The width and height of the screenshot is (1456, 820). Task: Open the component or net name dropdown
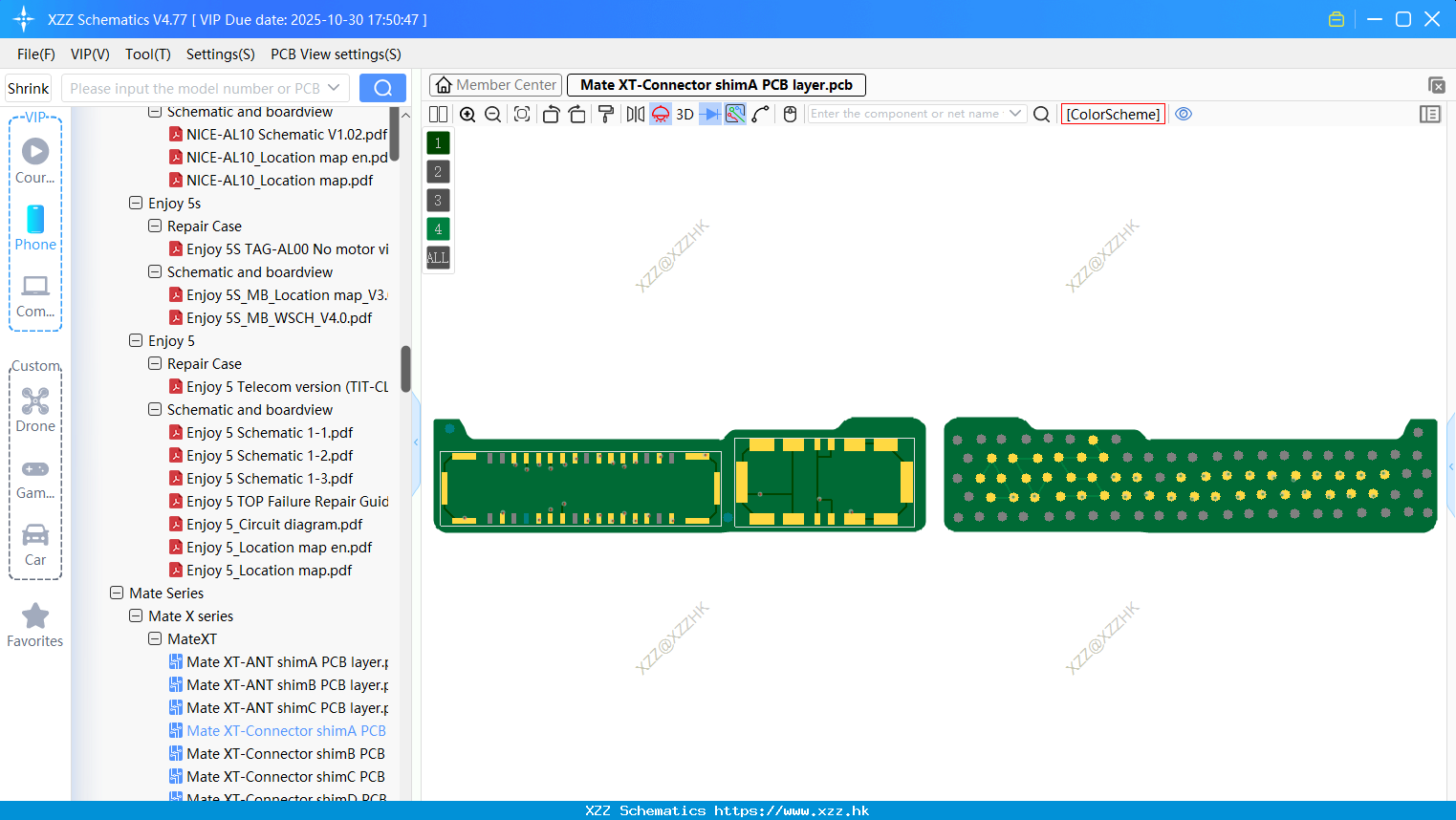1015,114
